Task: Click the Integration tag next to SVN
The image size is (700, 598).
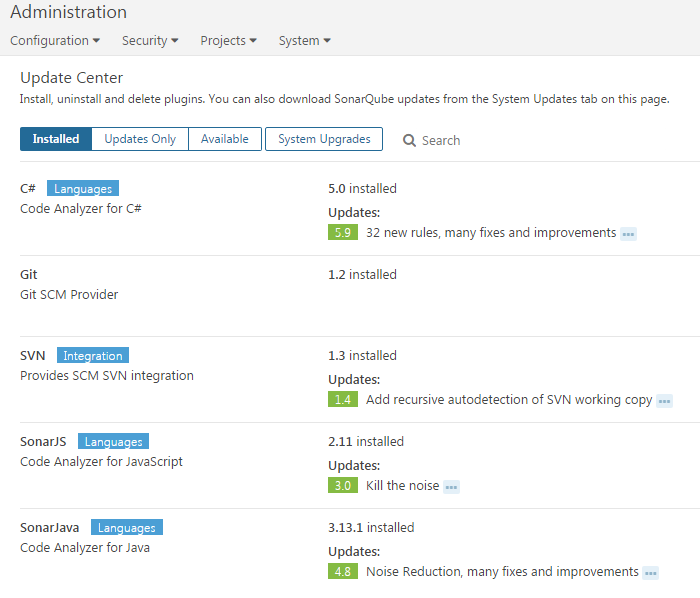Action: coord(93,355)
